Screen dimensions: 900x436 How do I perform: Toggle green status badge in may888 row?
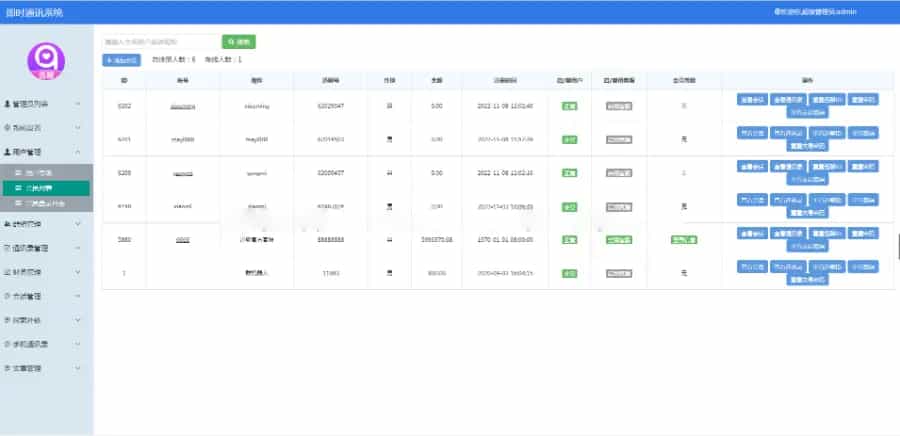(569, 139)
